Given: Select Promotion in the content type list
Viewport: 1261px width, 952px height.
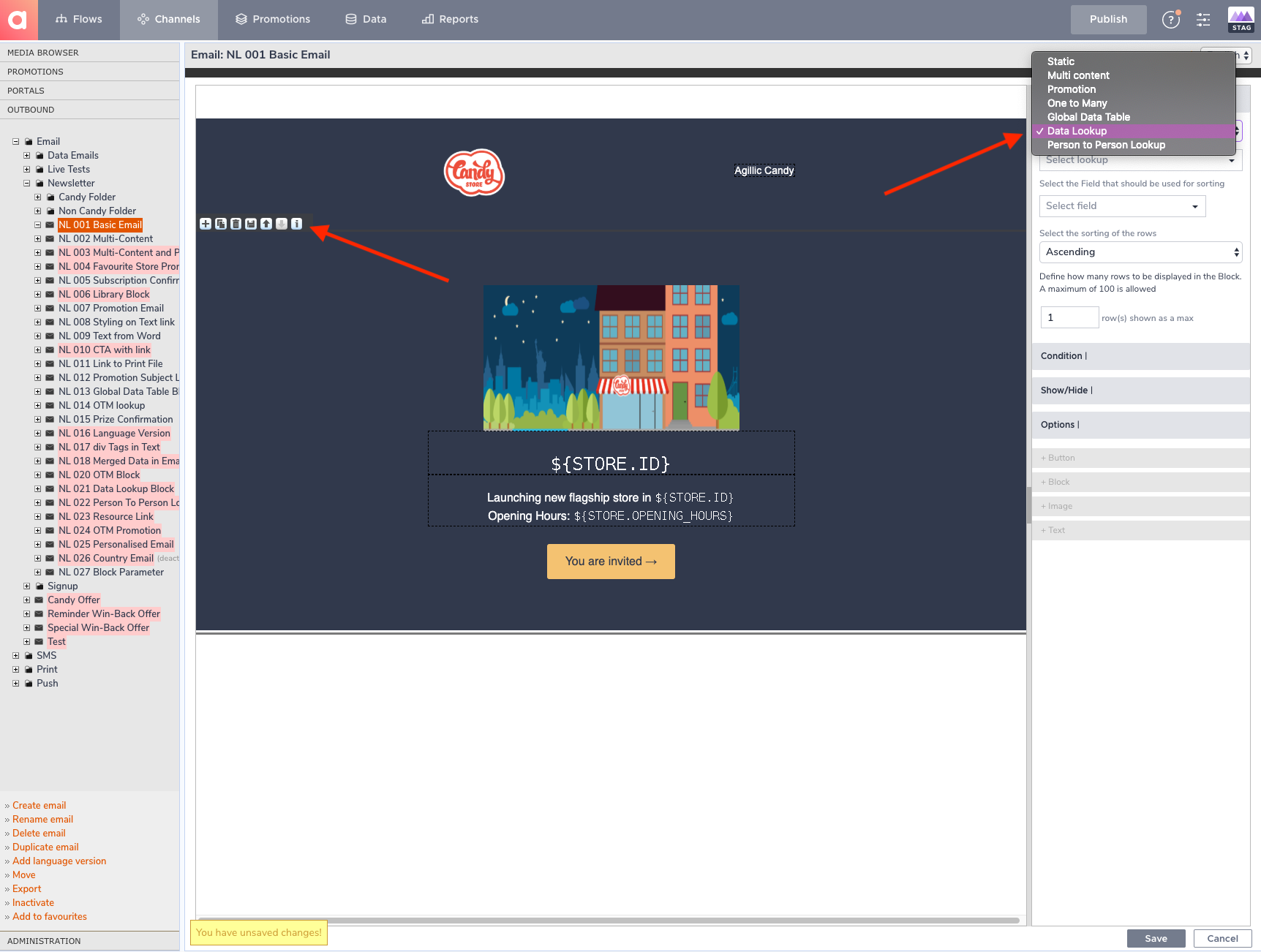Looking at the screenshot, I should (x=1134, y=89).
